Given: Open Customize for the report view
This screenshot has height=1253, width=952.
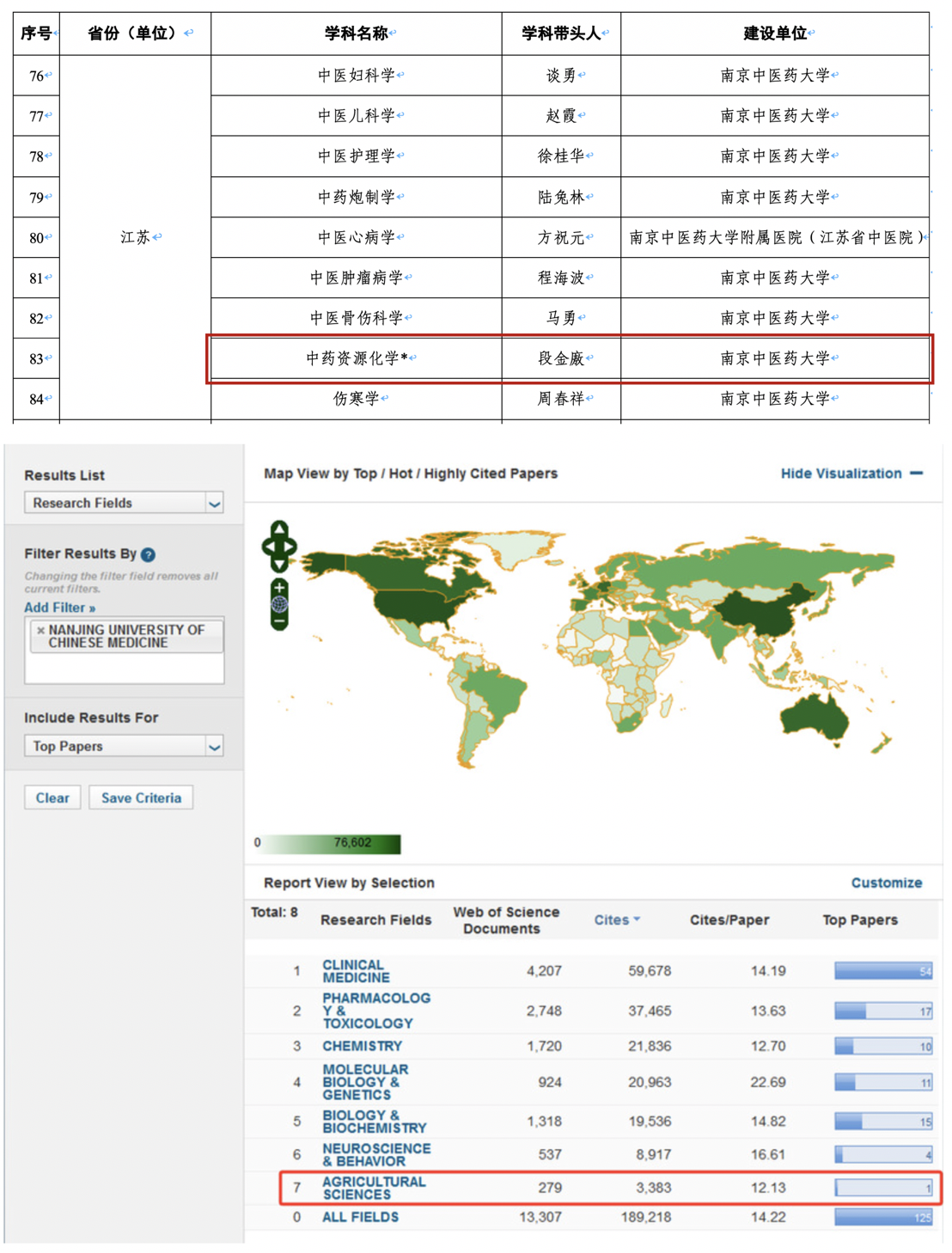Looking at the screenshot, I should (x=886, y=883).
